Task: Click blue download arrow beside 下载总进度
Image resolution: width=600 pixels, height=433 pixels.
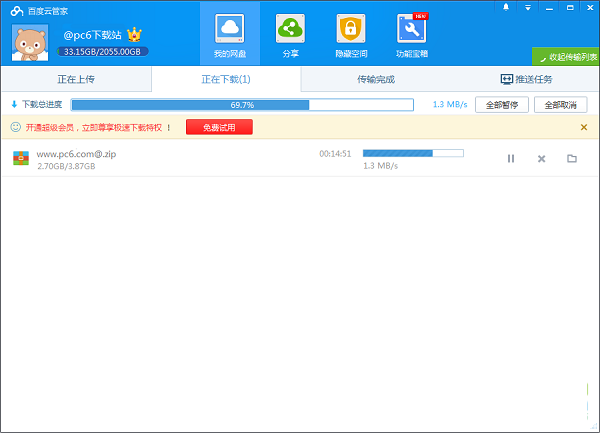Action: click(15, 104)
